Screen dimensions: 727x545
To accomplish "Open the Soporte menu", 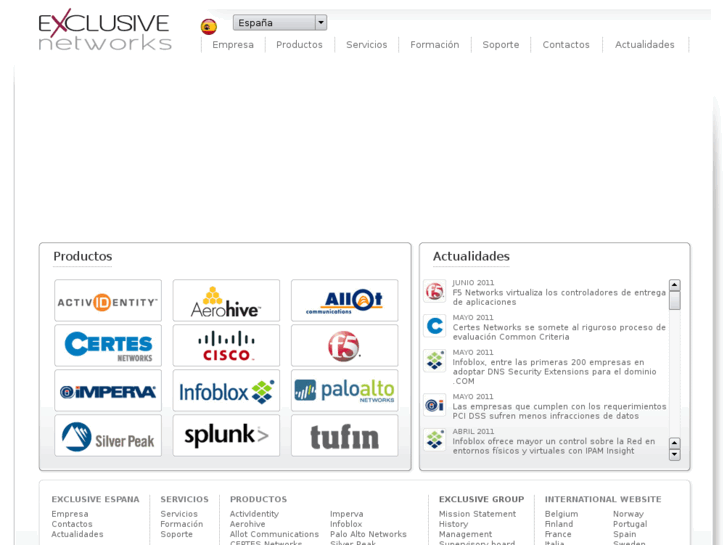I will pyautogui.click(x=501, y=45).
